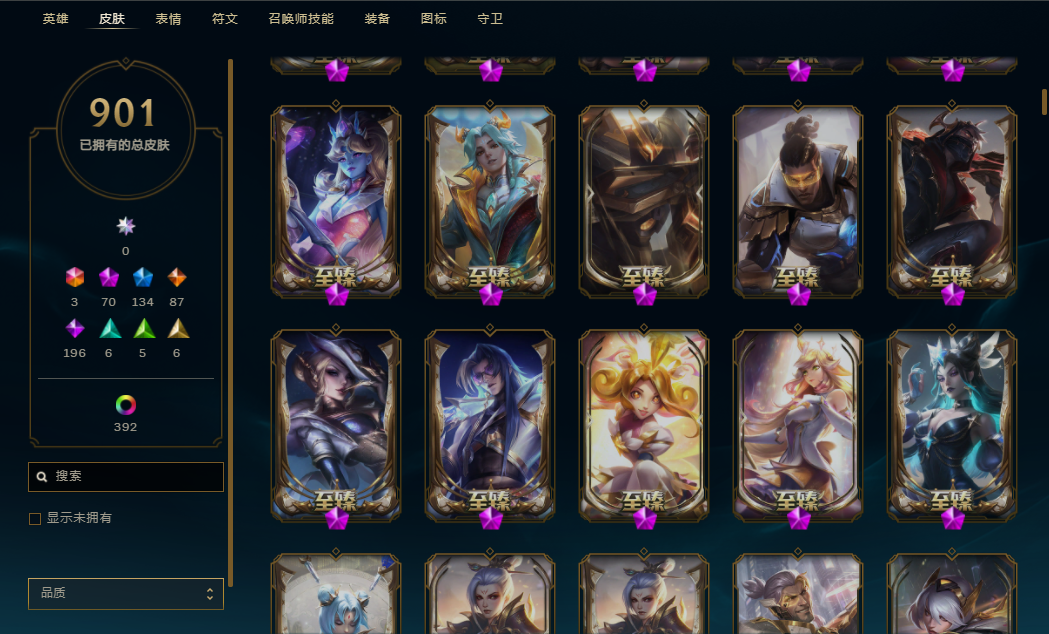Select the blue gem icon above 134
1049x634 pixels.
(x=142, y=277)
